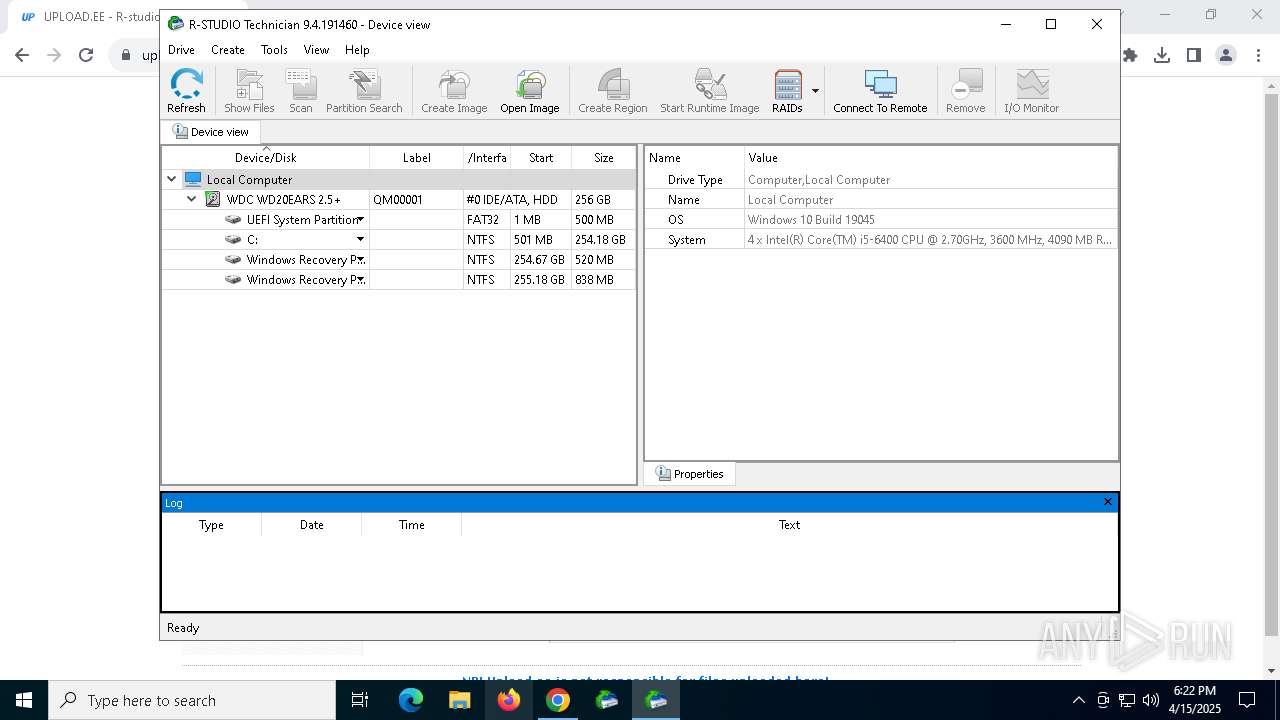The image size is (1280, 720).
Task: Click the Scan toolbar icon
Action: point(301,91)
